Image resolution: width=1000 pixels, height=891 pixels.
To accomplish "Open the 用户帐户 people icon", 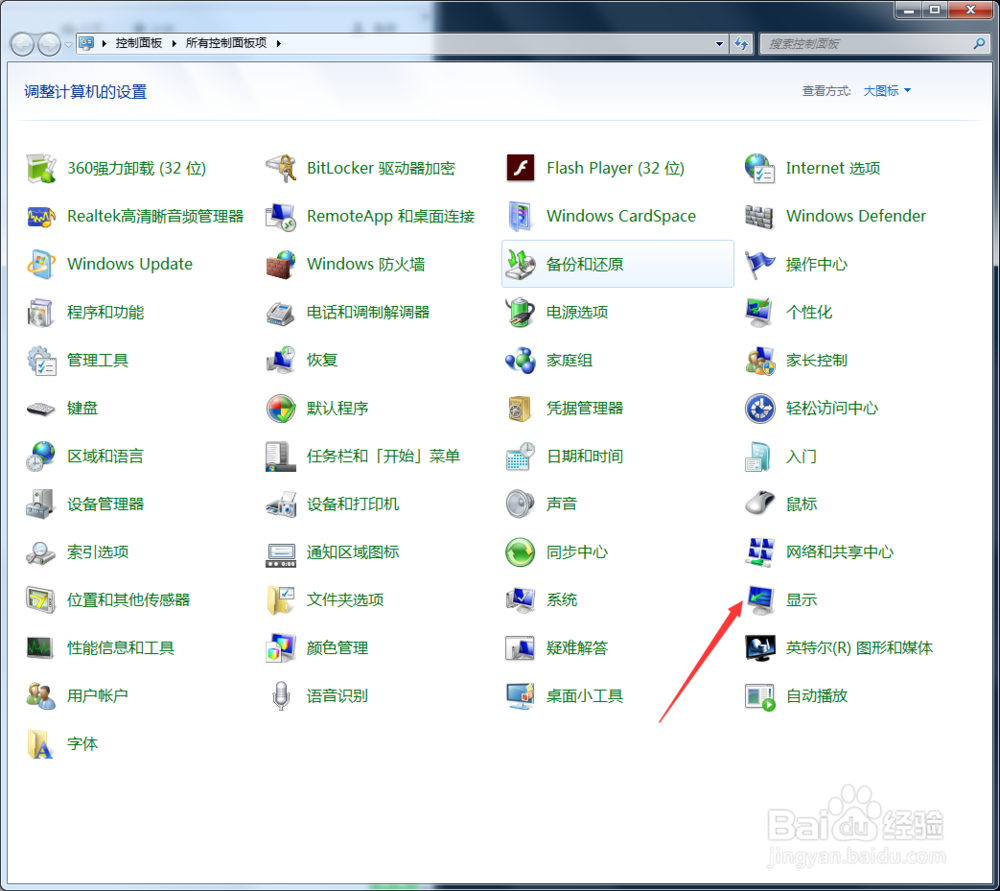I will [x=41, y=696].
